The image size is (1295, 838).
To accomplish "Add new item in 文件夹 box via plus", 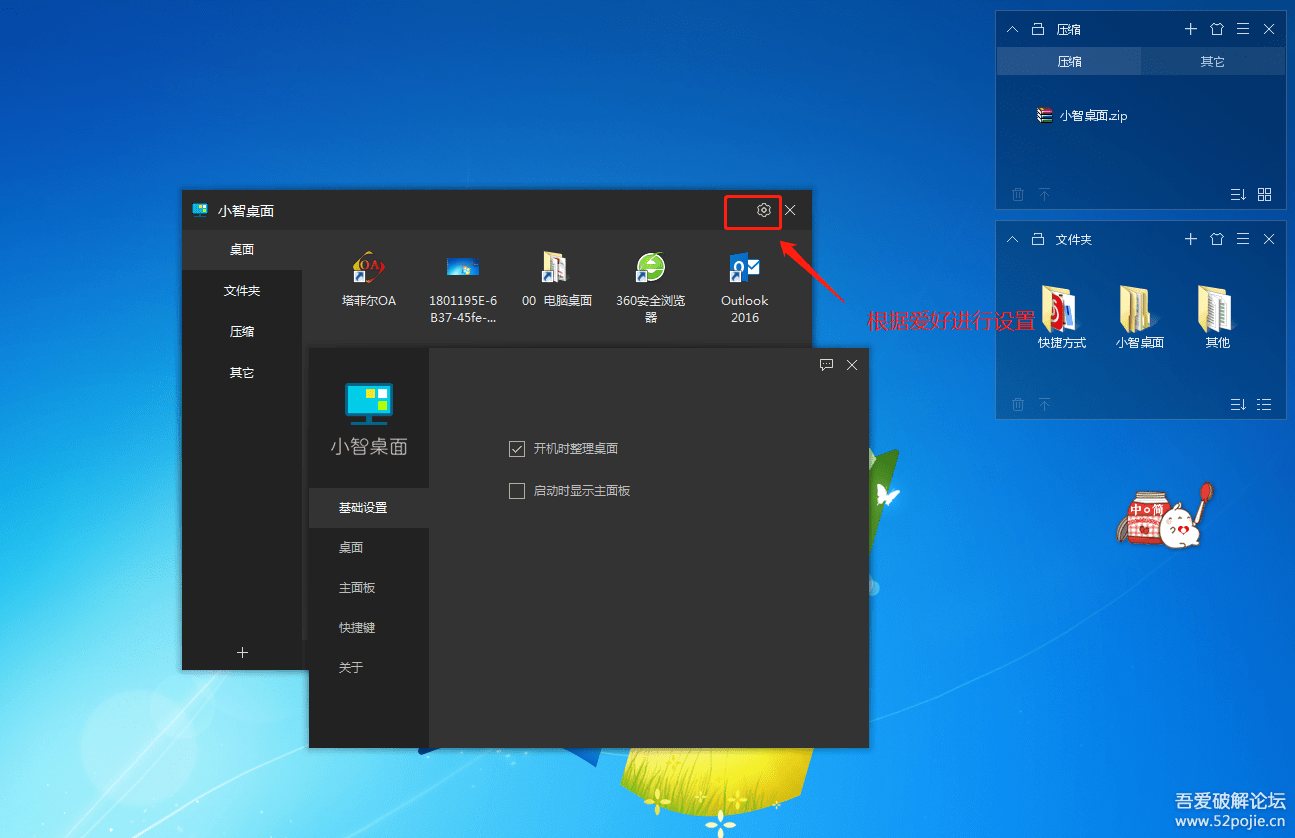I will [1191, 239].
